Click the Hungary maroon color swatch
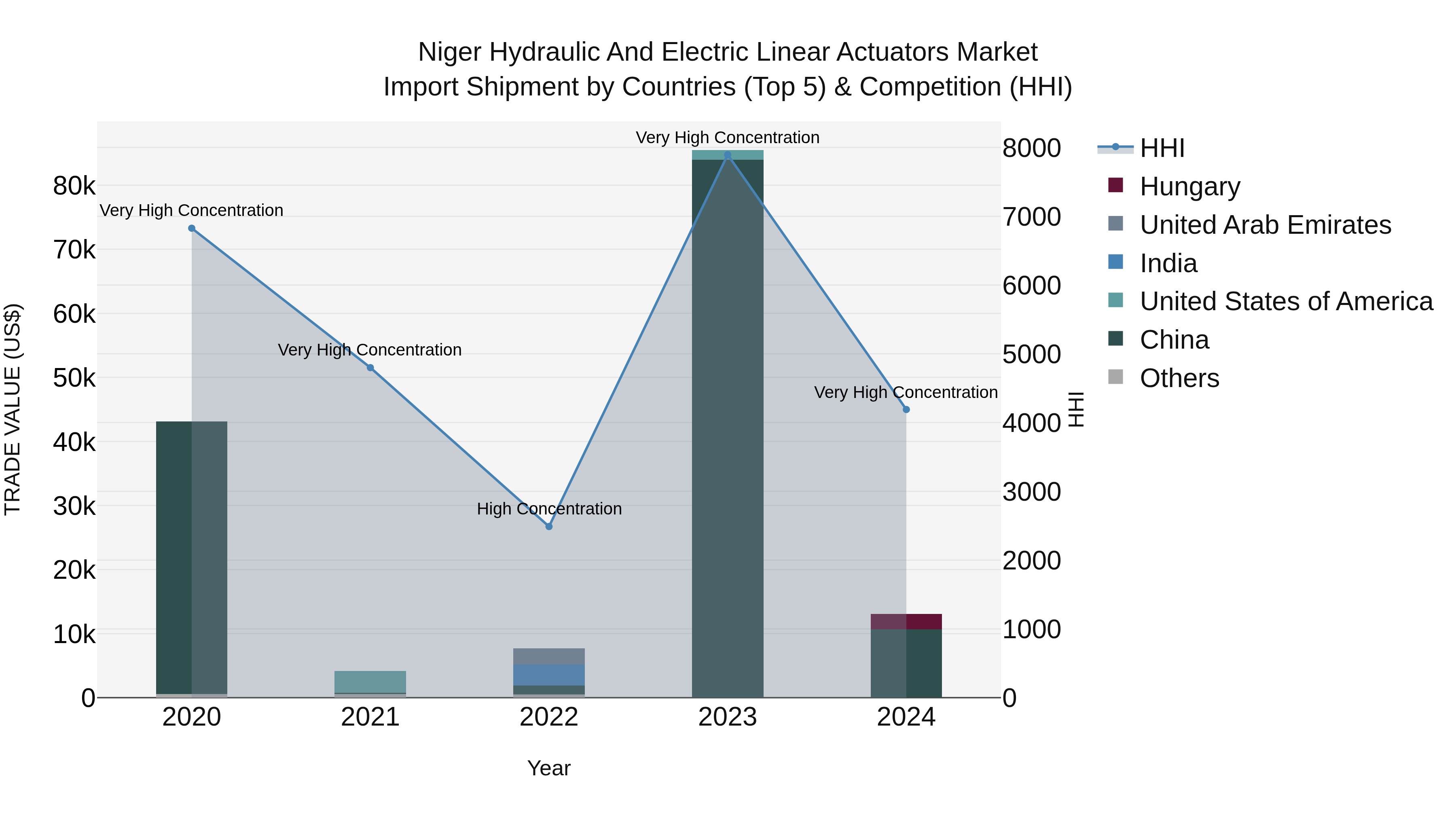1456x819 pixels. [1116, 185]
